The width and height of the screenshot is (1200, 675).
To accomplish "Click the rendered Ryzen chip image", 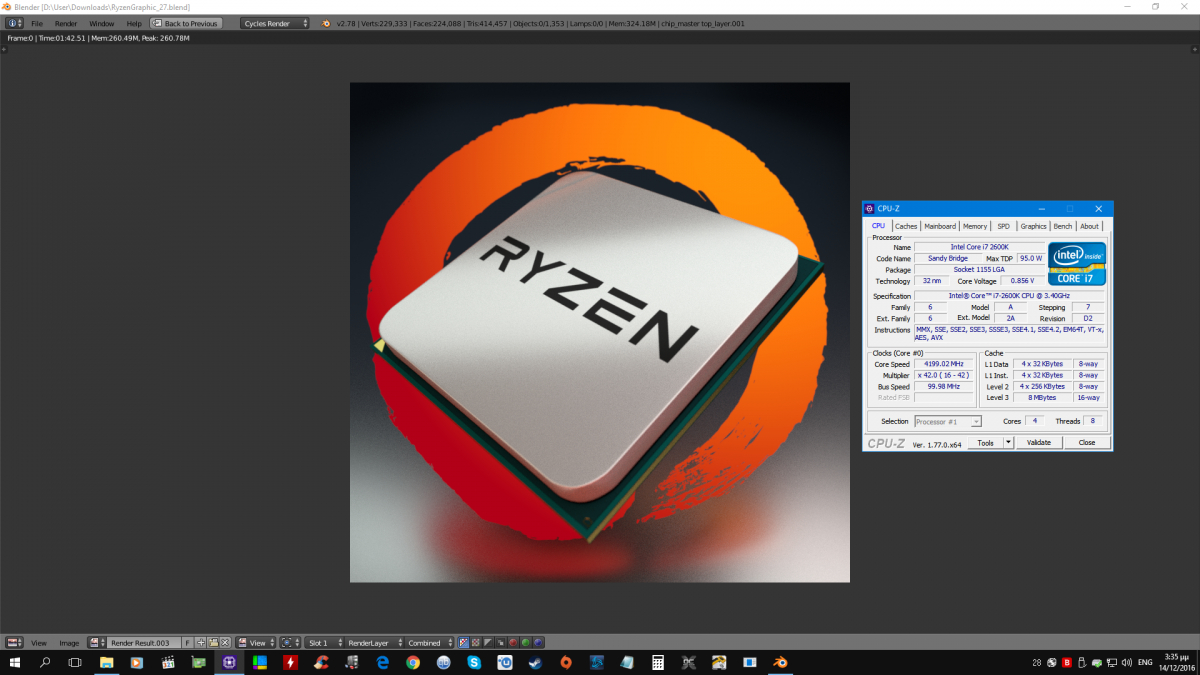I will coord(600,332).
